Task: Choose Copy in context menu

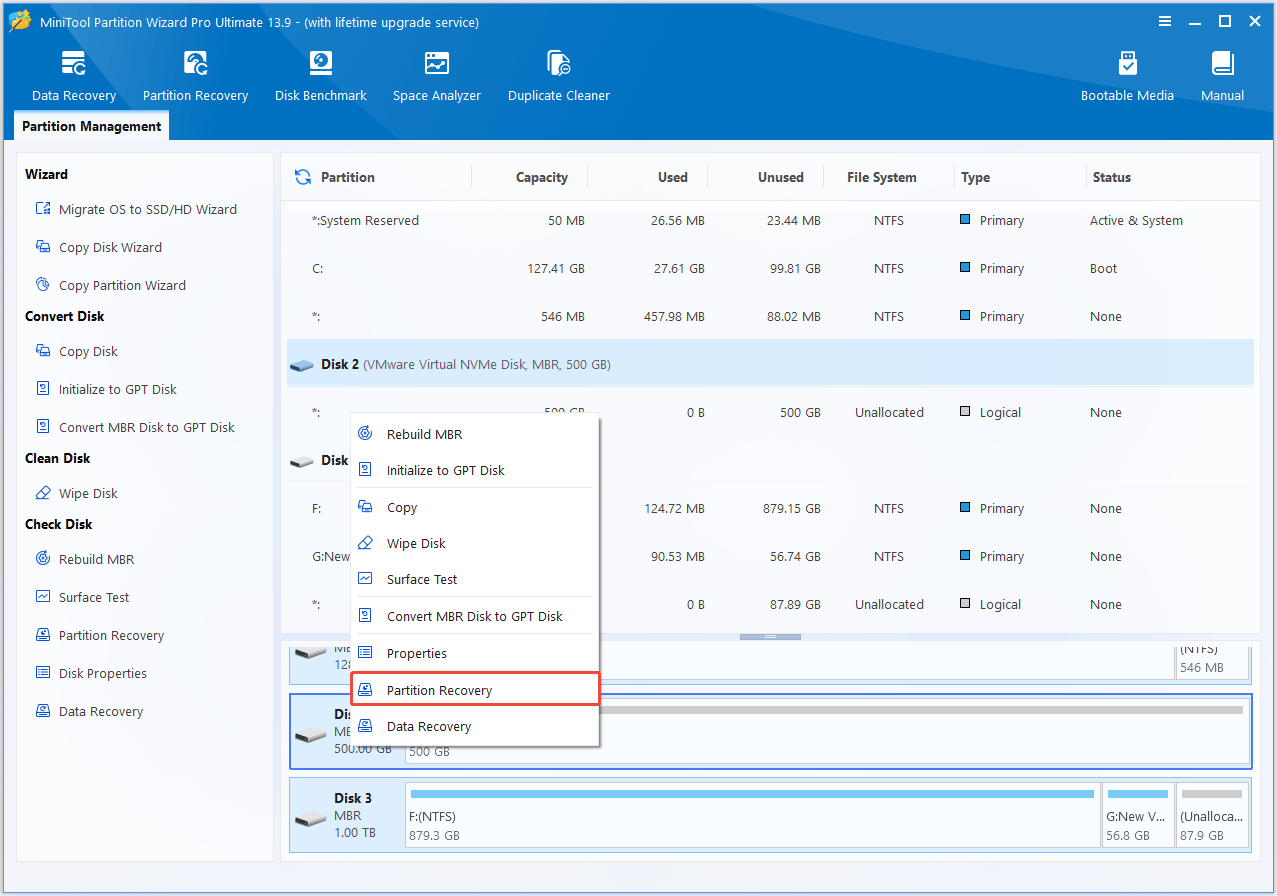Action: click(475, 507)
